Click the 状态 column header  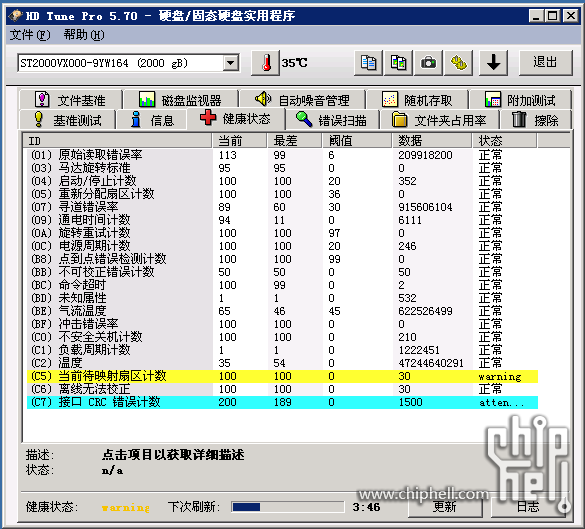coord(505,141)
